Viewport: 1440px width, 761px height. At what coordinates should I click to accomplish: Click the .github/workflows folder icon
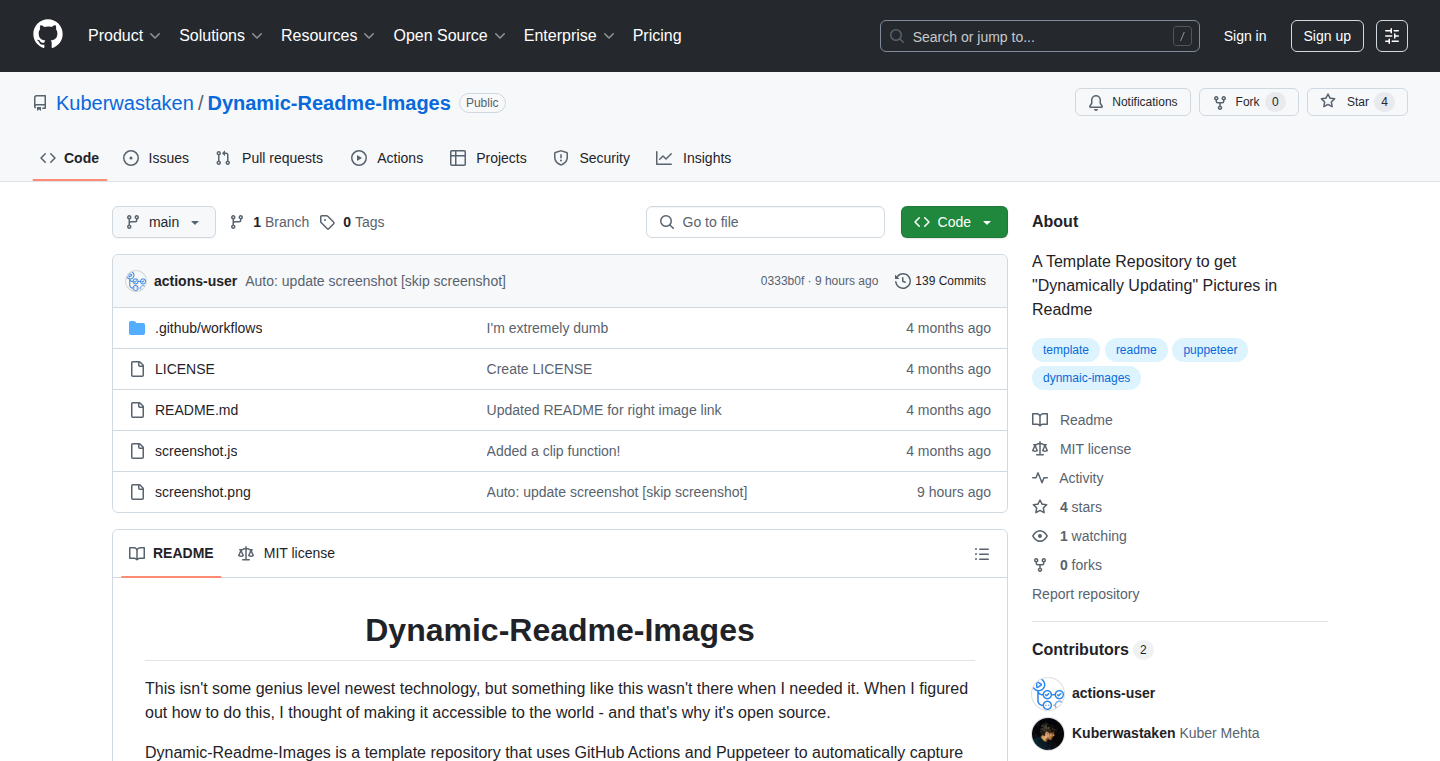tap(137, 328)
